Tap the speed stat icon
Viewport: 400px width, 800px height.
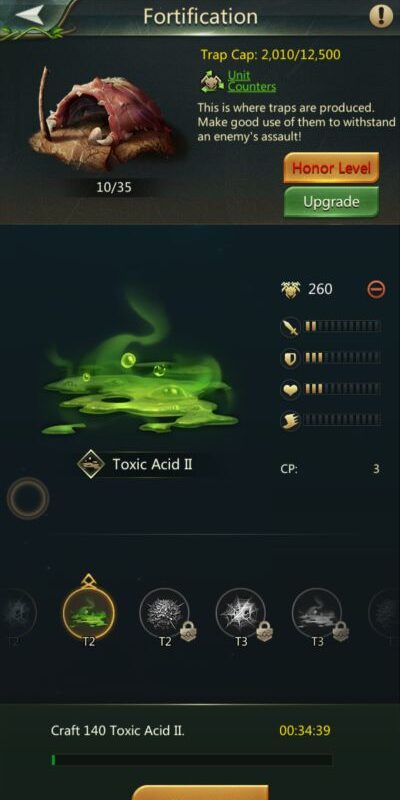[x=290, y=421]
